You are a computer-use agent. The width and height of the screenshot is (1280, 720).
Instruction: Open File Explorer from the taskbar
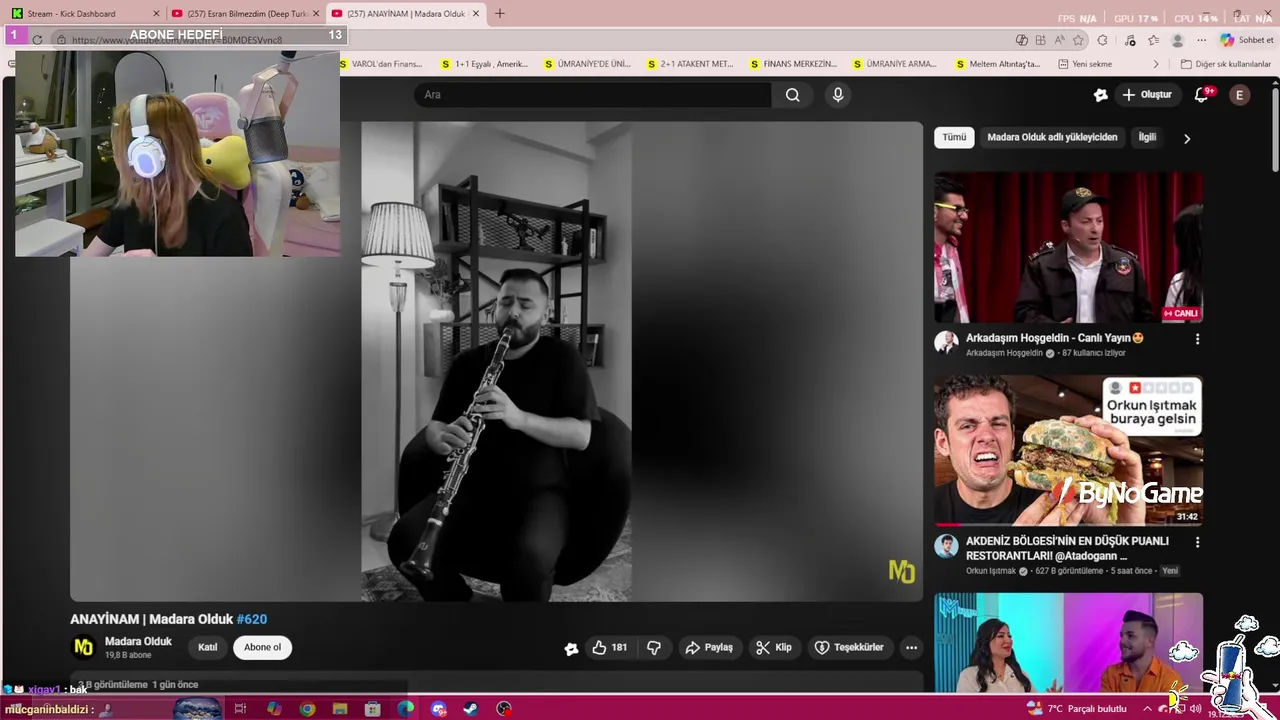tap(340, 709)
